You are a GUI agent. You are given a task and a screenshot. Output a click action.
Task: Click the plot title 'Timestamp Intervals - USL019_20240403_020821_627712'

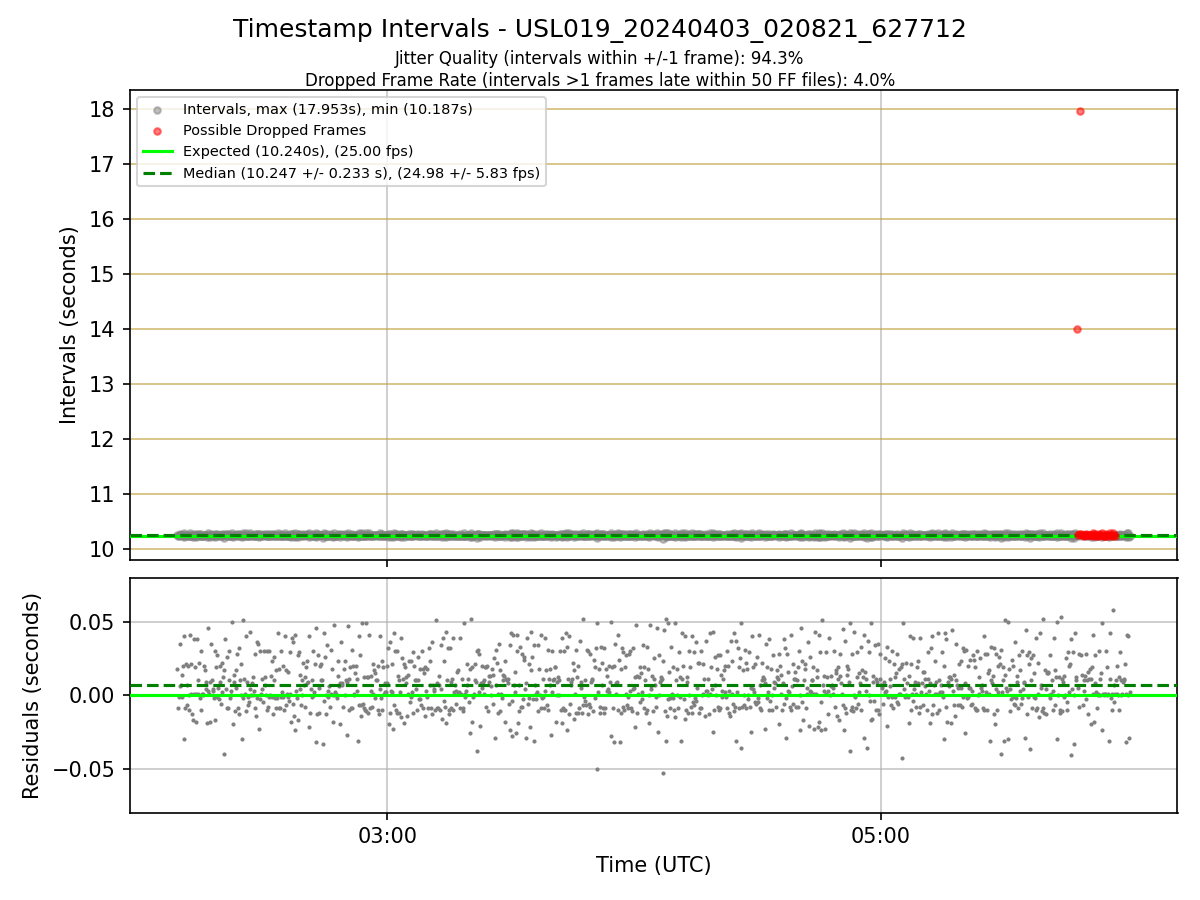(600, 29)
